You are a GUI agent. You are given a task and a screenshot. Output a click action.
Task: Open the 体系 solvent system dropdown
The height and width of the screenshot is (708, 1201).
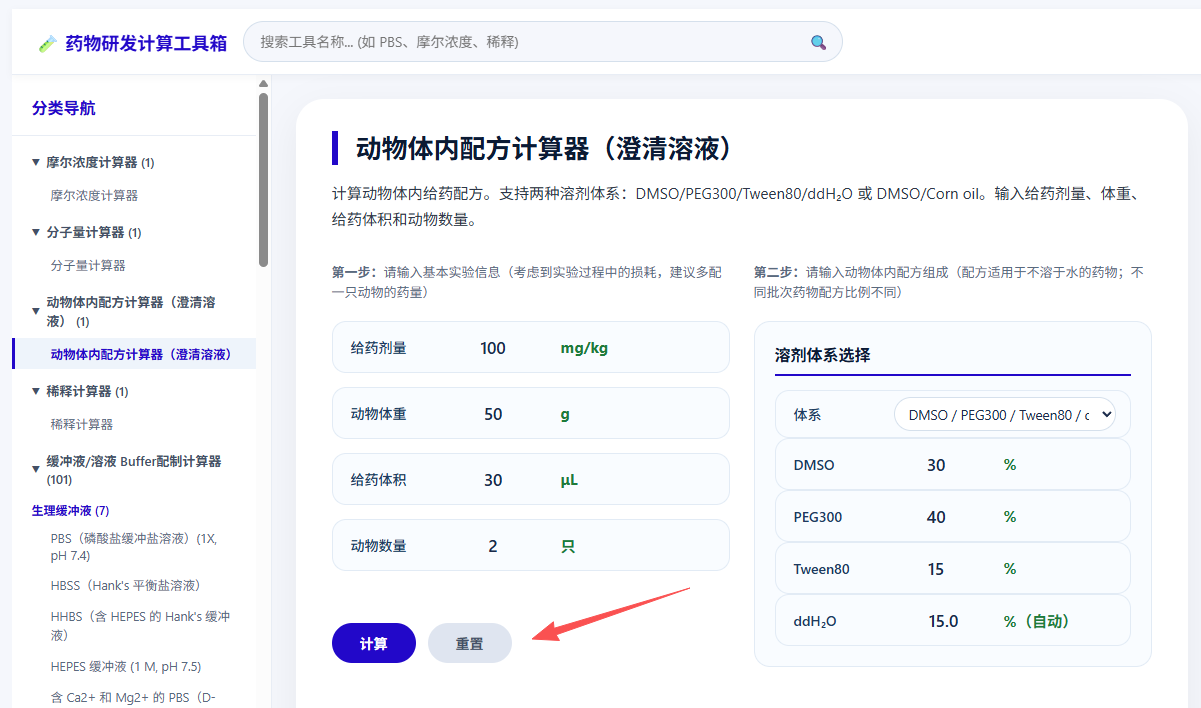(1004, 414)
